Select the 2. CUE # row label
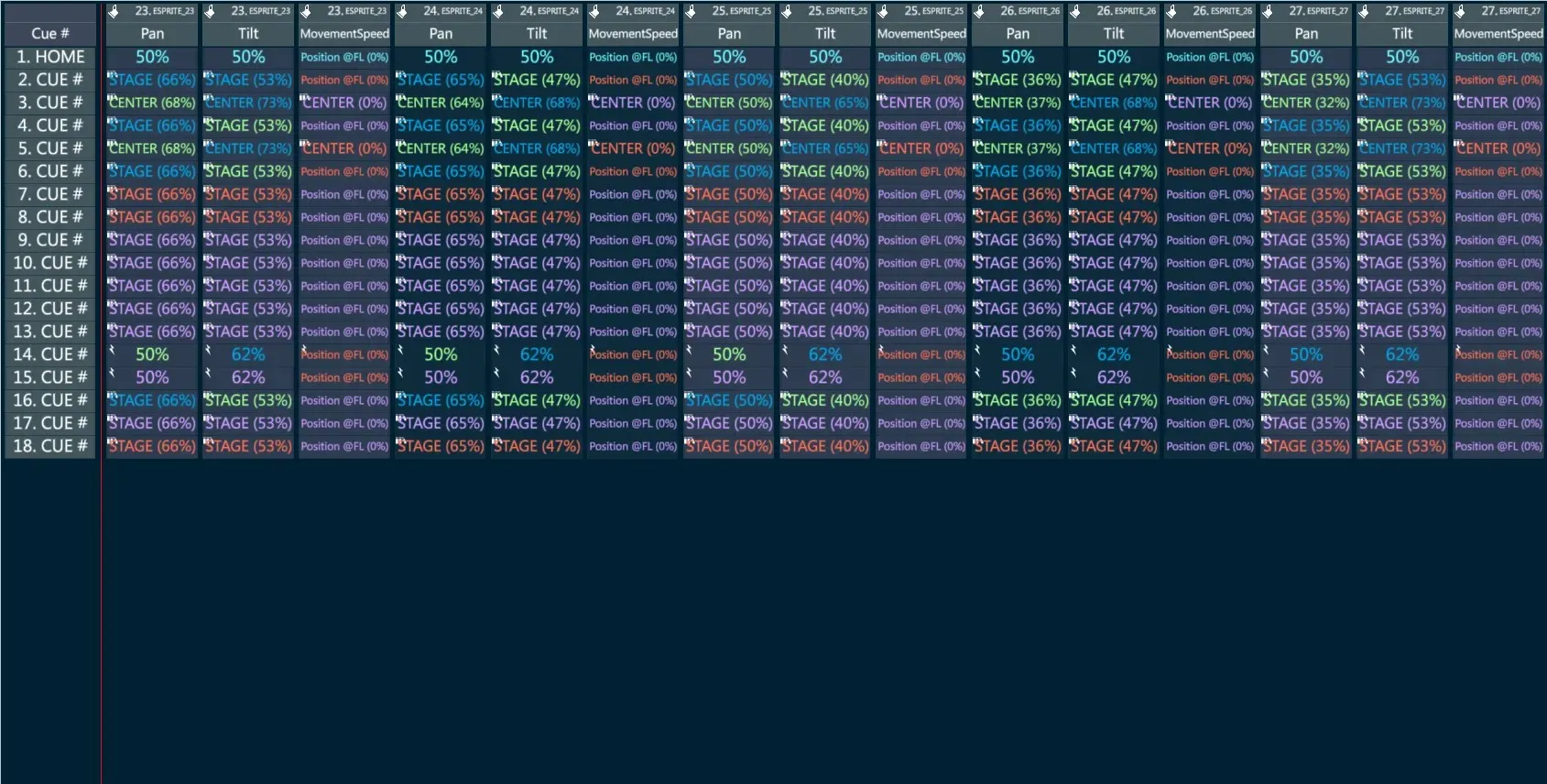This screenshot has height=784, width=1547. pyautogui.click(x=50, y=80)
